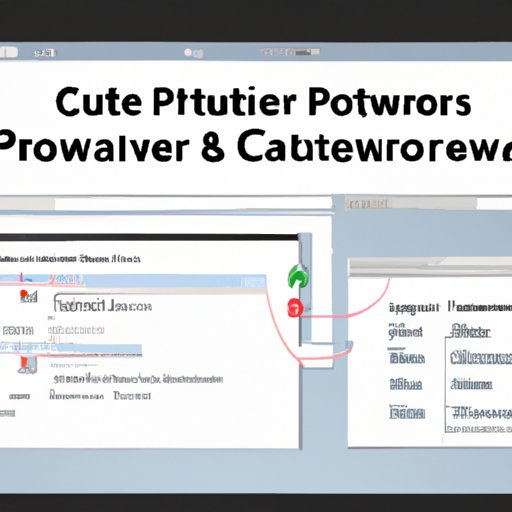Click the small pill control at top bar center
Image resolution: width=512 pixels, height=512 pixels.
click(x=194, y=53)
